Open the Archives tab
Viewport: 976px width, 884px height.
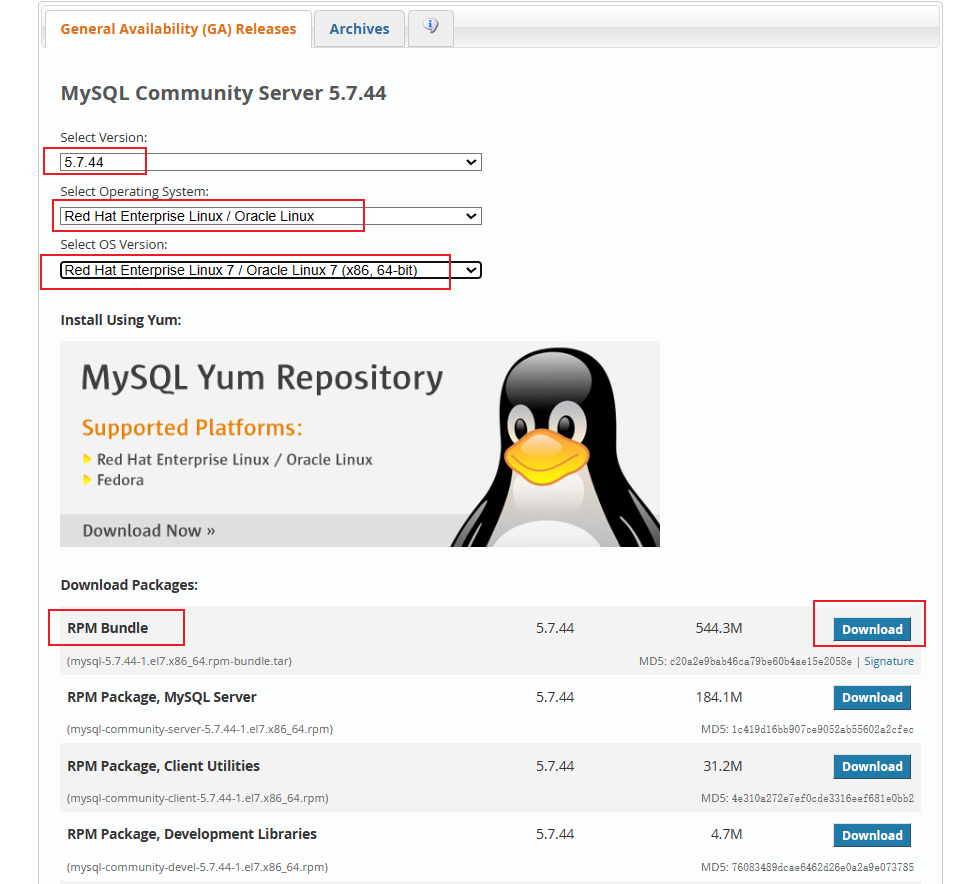tap(358, 28)
